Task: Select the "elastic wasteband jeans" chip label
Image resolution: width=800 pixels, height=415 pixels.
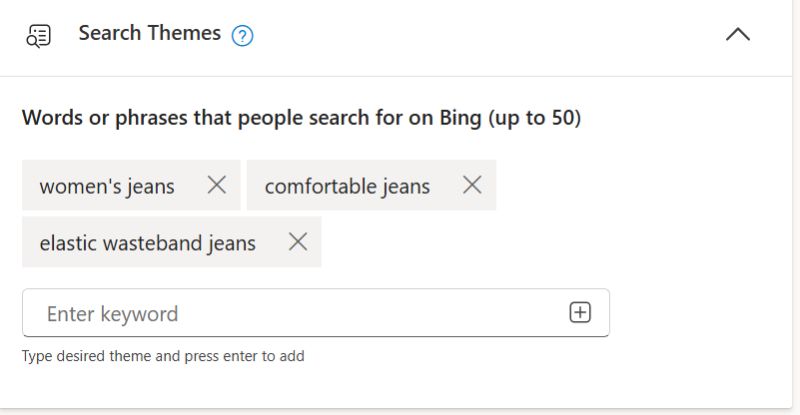Action: point(147,243)
